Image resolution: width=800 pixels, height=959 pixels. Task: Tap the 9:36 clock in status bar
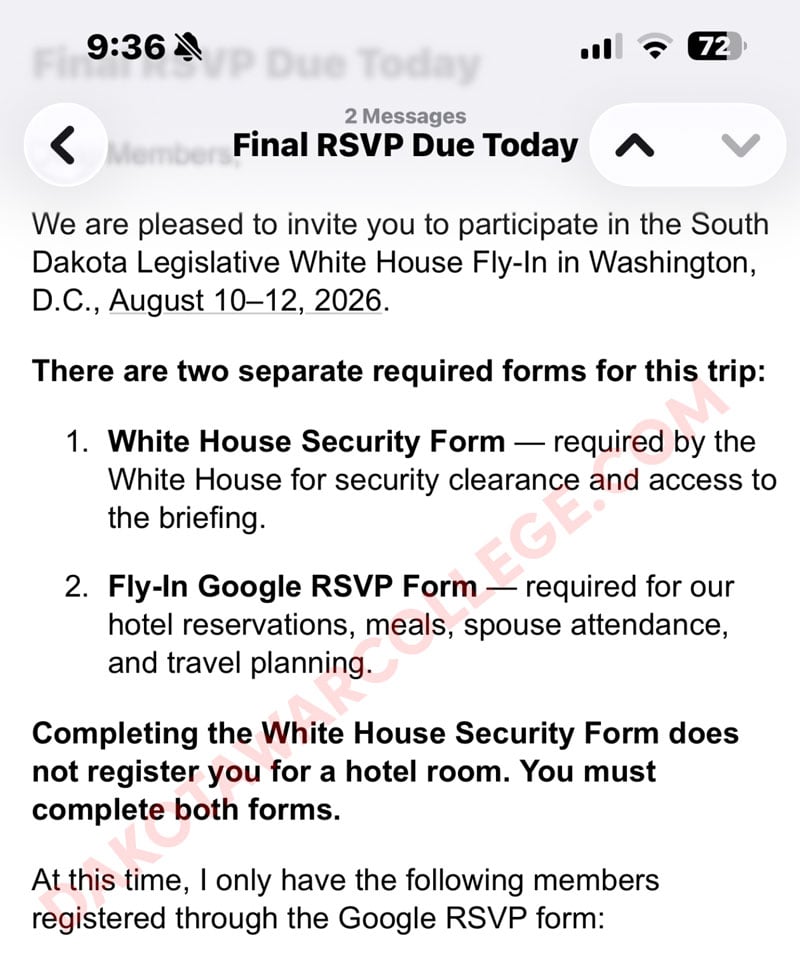tap(126, 46)
